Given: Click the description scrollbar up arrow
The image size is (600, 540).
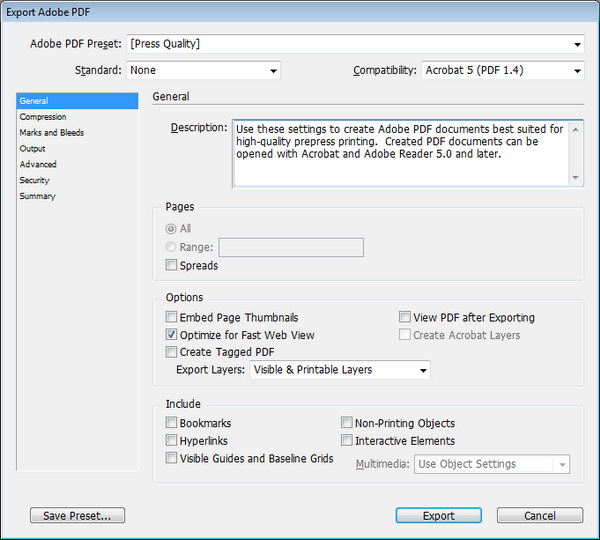Looking at the screenshot, I should pyautogui.click(x=576, y=130).
